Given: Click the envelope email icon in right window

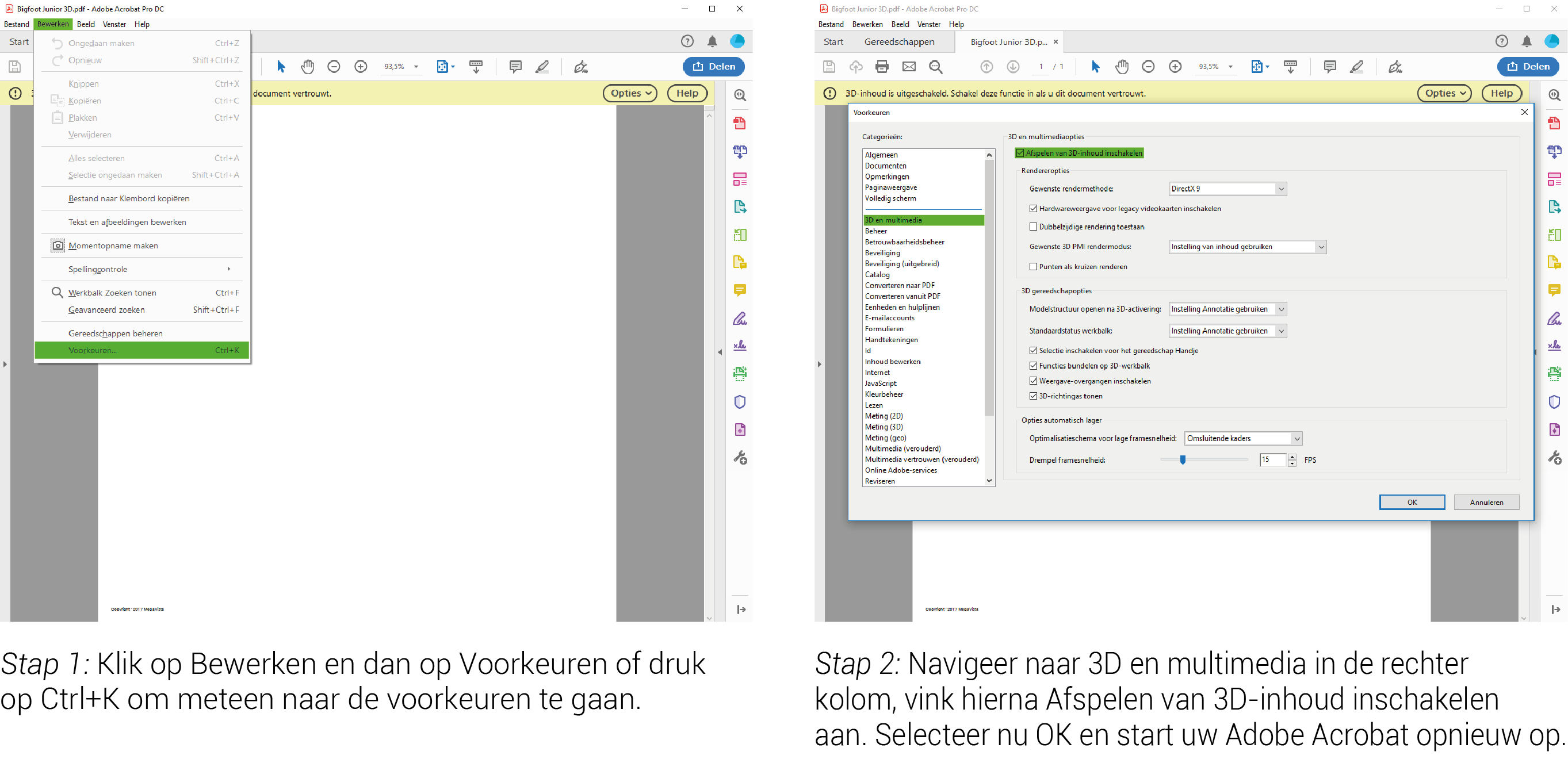Looking at the screenshot, I should pos(909,67).
